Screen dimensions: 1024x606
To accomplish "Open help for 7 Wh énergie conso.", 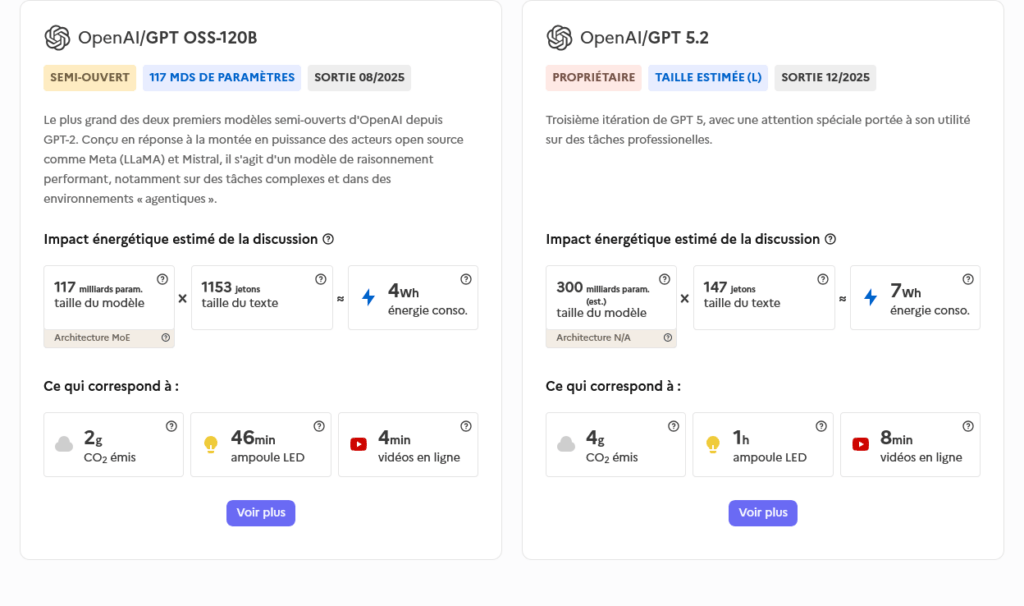I will pos(968,279).
